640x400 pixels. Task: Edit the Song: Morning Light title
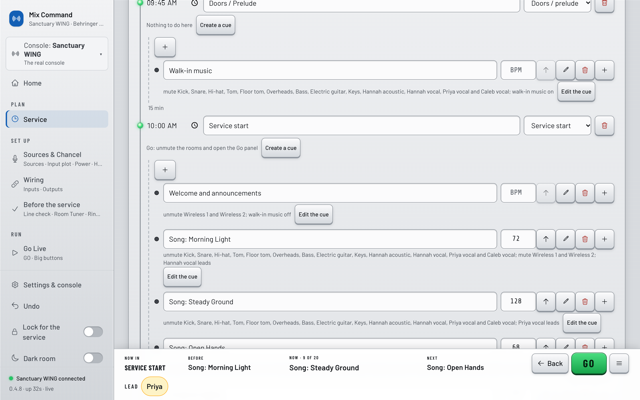coord(330,239)
